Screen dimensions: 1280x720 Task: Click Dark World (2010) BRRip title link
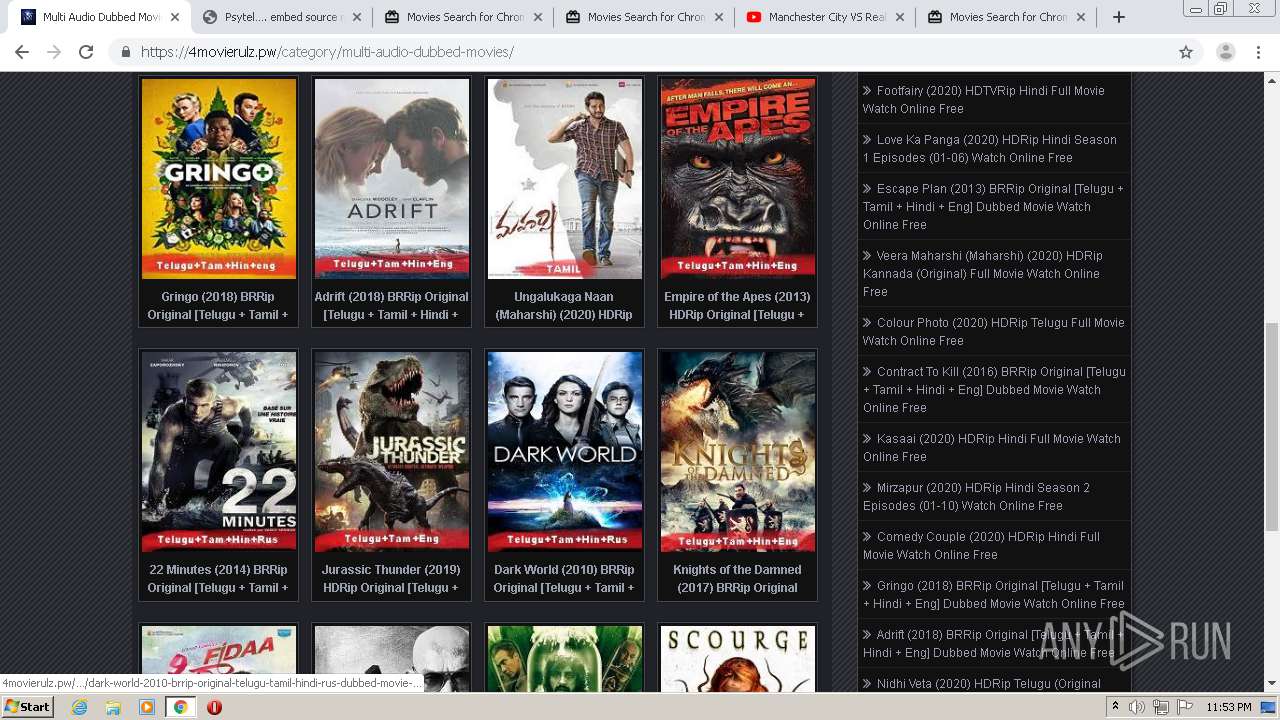[565, 578]
